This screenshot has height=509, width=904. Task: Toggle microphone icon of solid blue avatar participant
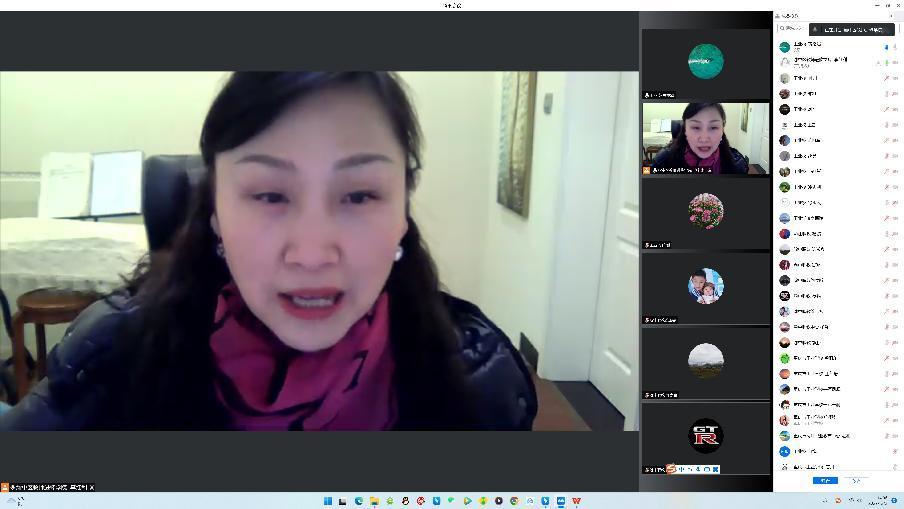coord(895,451)
